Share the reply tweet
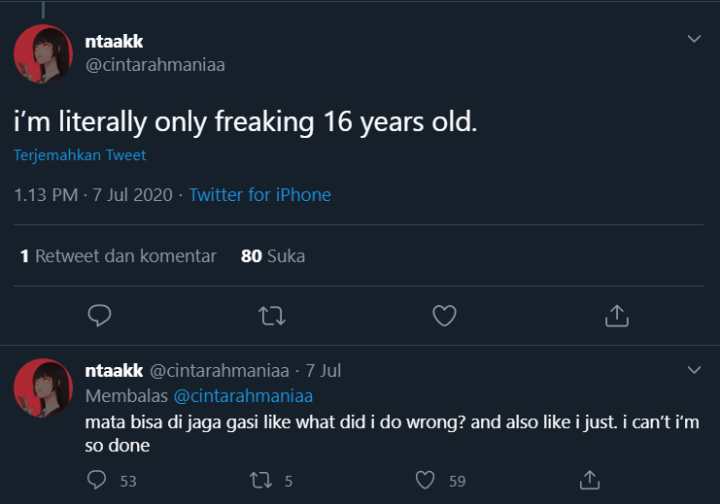 coord(590,480)
